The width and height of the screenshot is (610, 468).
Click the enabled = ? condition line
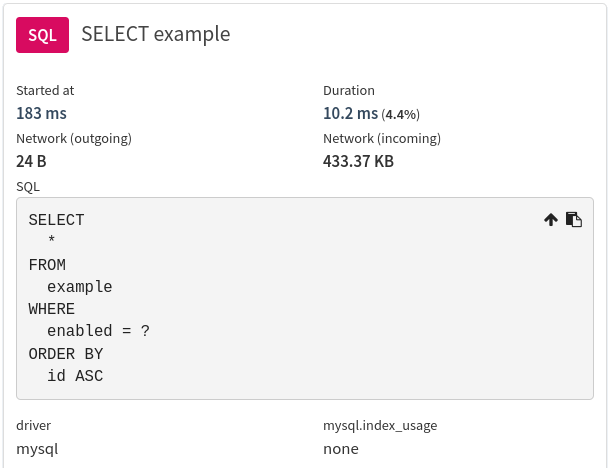[98, 331]
